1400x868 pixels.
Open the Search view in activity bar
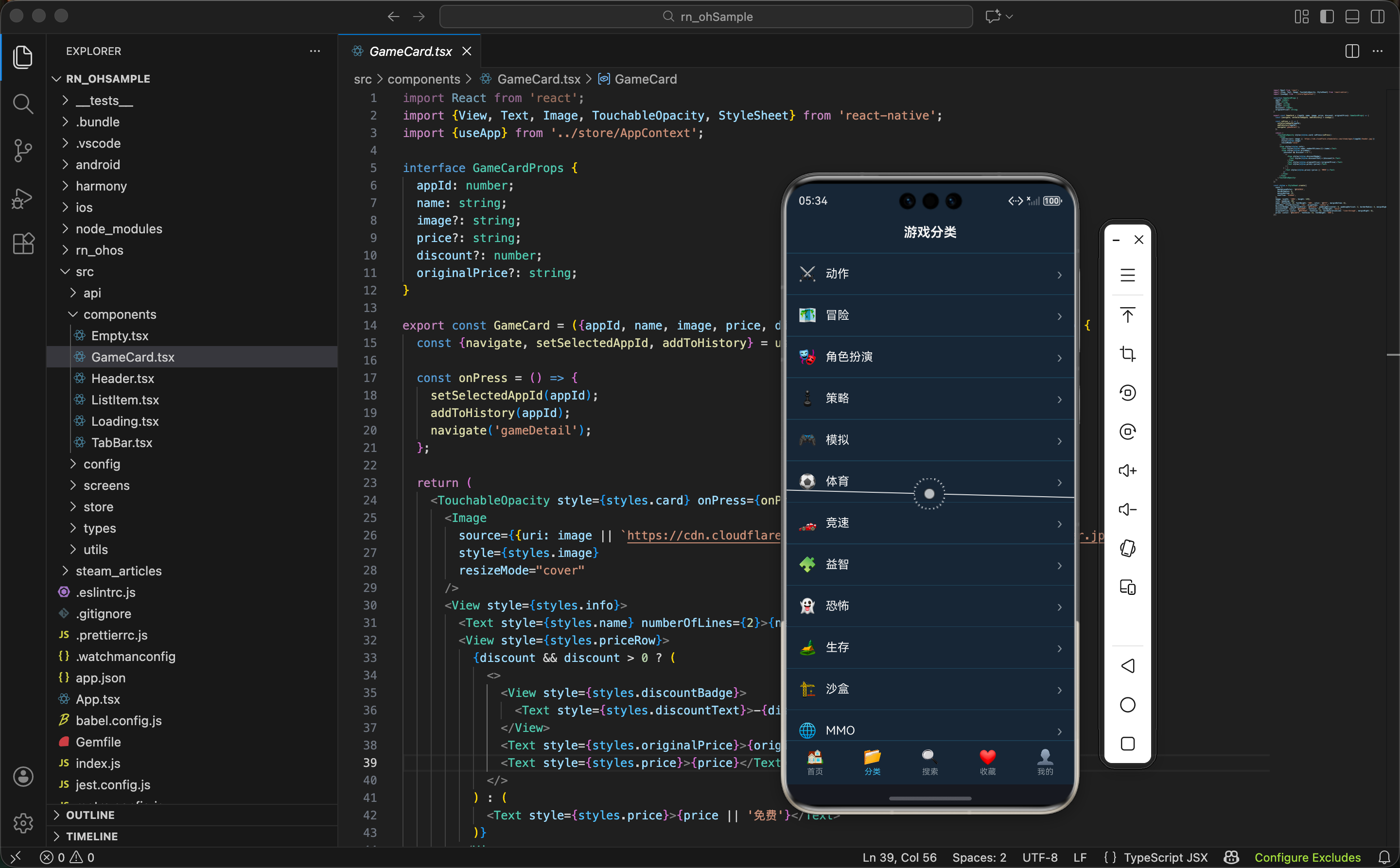coord(23,104)
